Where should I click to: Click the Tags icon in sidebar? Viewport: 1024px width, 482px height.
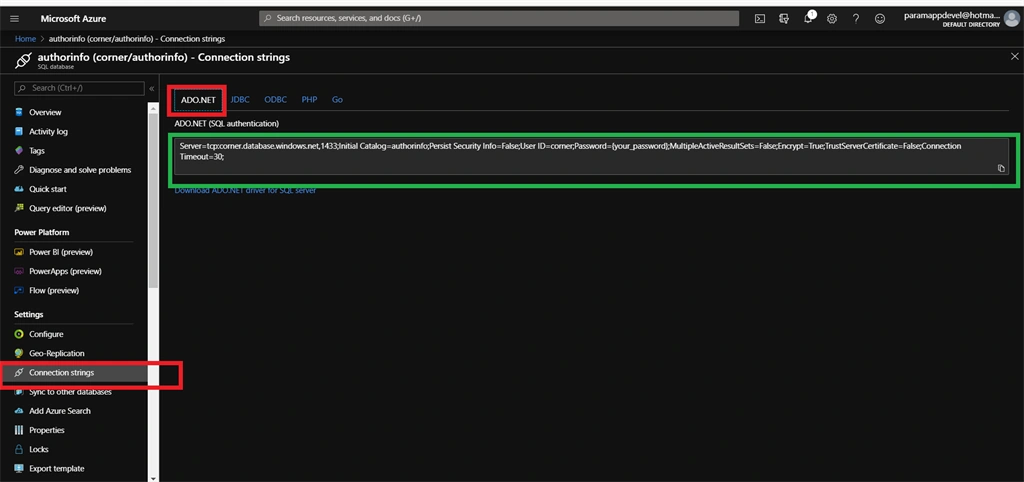point(19,150)
